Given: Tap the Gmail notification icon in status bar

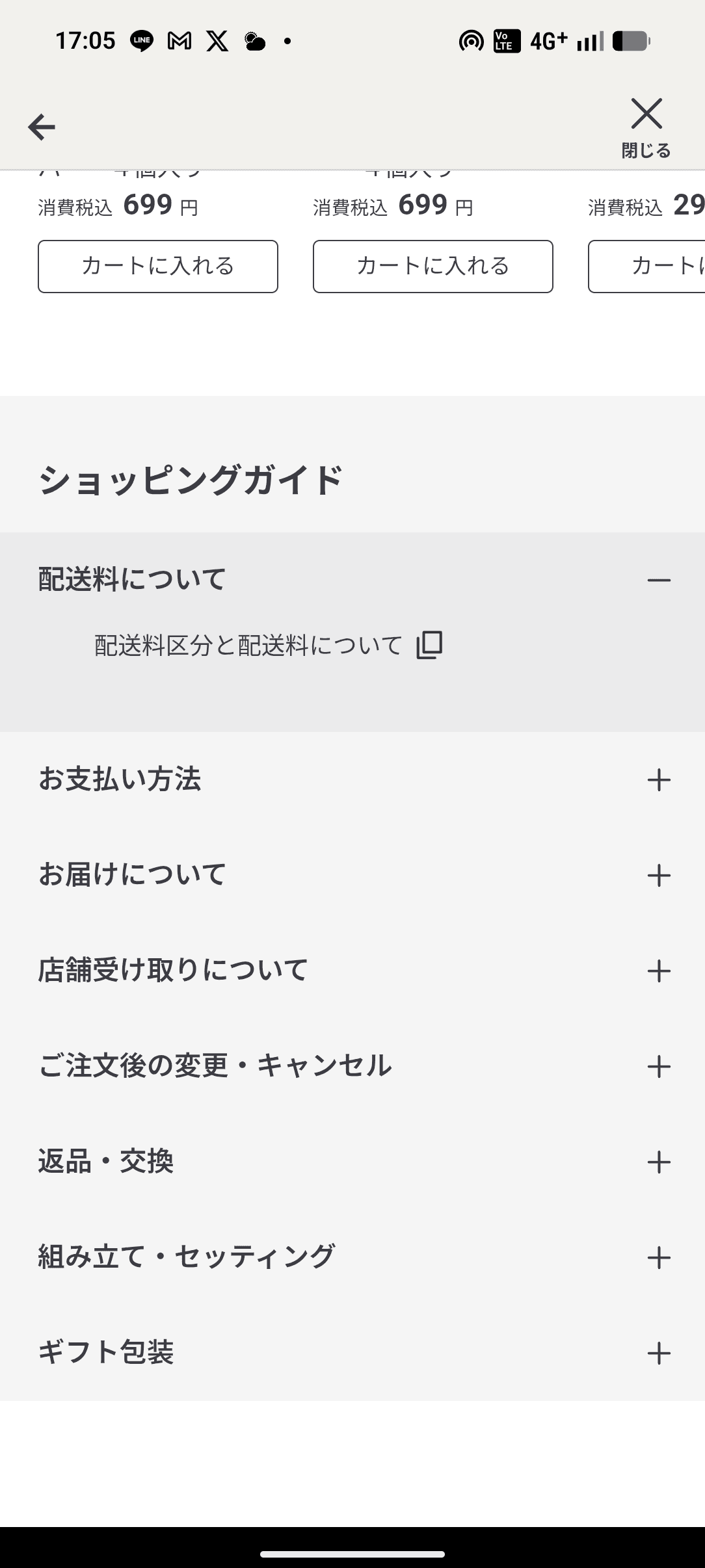Looking at the screenshot, I should point(180,42).
